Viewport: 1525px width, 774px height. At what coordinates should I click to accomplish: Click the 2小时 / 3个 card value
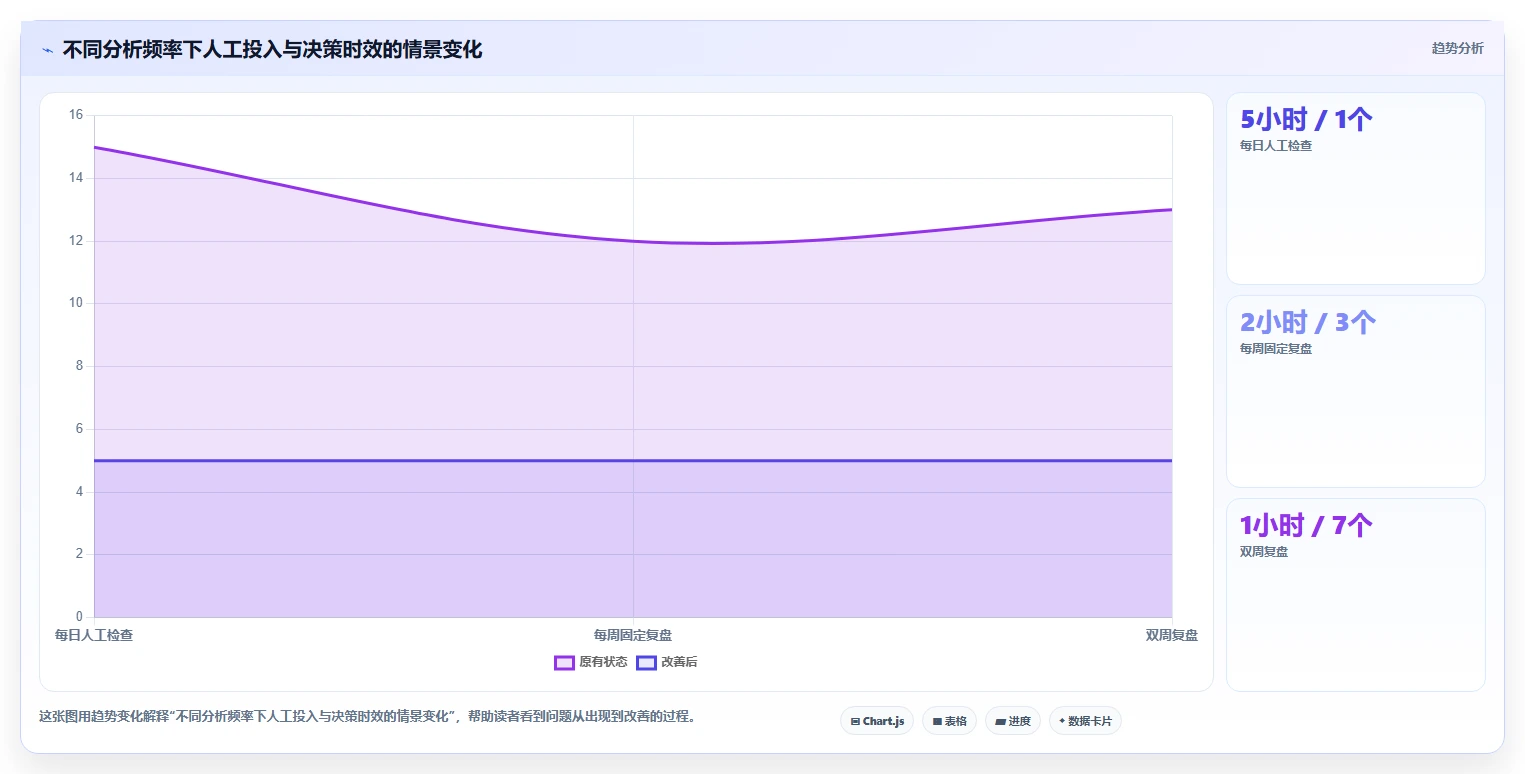pyautogui.click(x=1308, y=322)
